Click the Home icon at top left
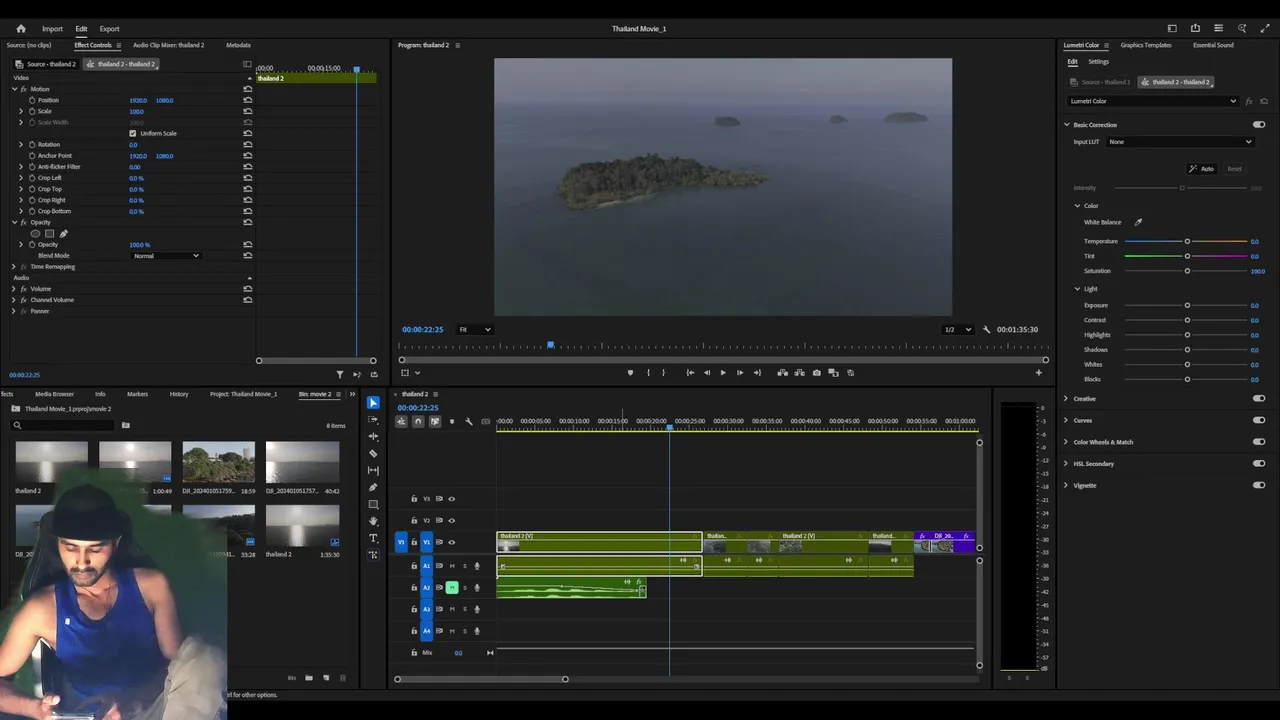Screen dimensions: 1280x720 pyautogui.click(x=21, y=29)
